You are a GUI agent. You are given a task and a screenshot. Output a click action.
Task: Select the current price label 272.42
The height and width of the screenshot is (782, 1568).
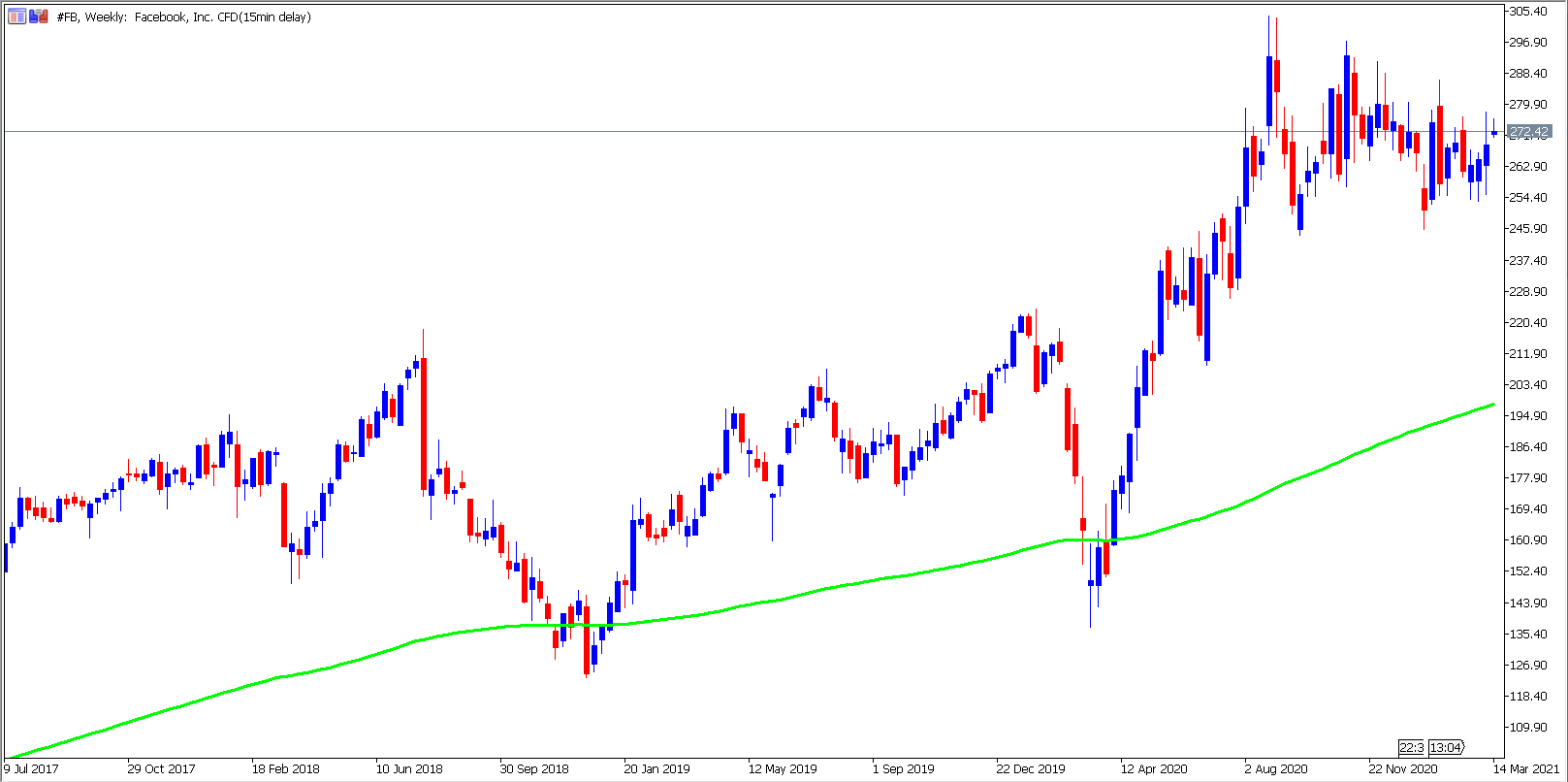(x=1530, y=132)
